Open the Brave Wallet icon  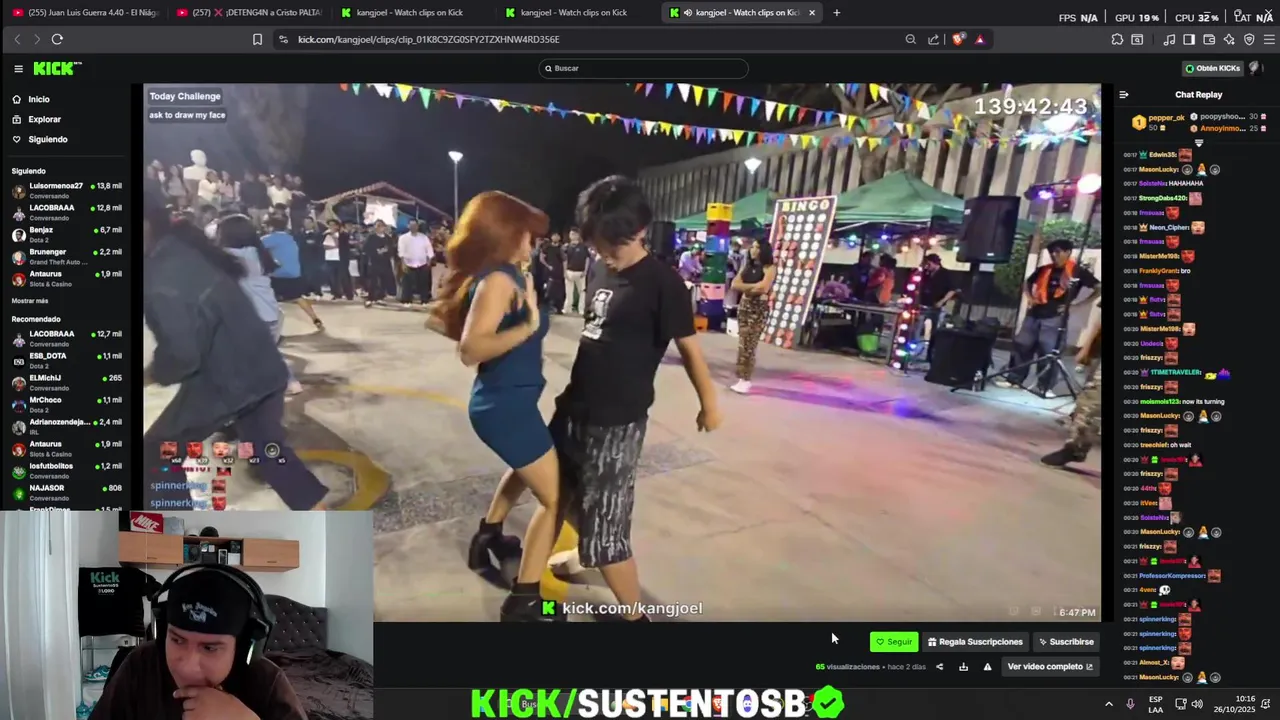(x=1209, y=39)
